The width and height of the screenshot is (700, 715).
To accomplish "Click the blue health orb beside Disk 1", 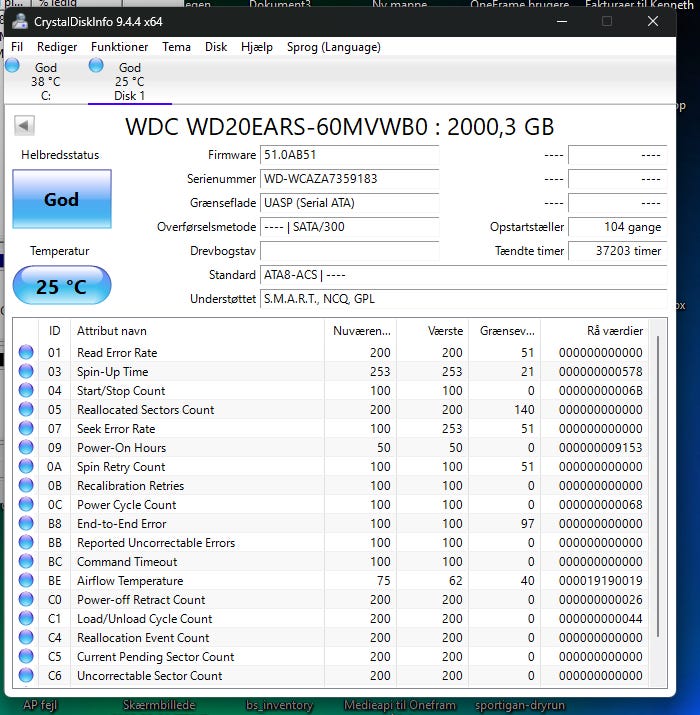I will [x=96, y=65].
